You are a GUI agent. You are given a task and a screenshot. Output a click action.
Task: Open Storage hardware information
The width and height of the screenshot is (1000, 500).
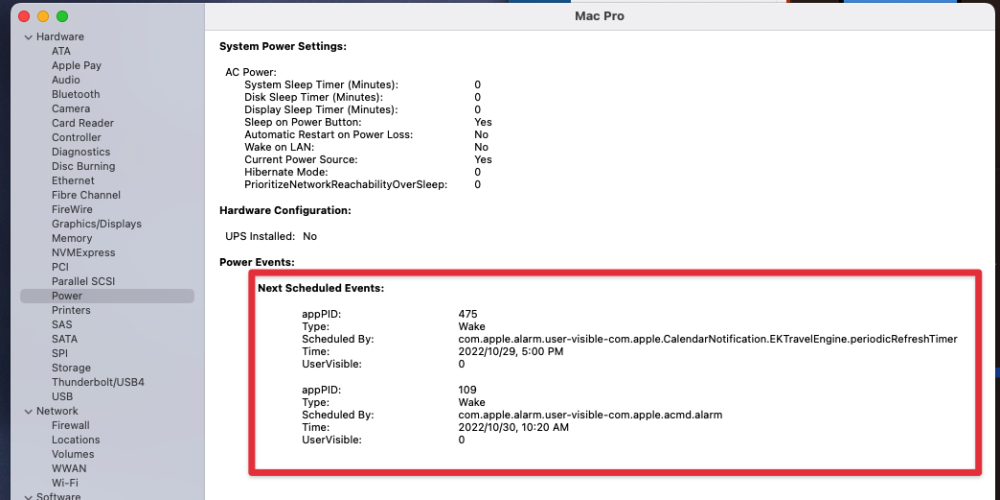point(71,368)
